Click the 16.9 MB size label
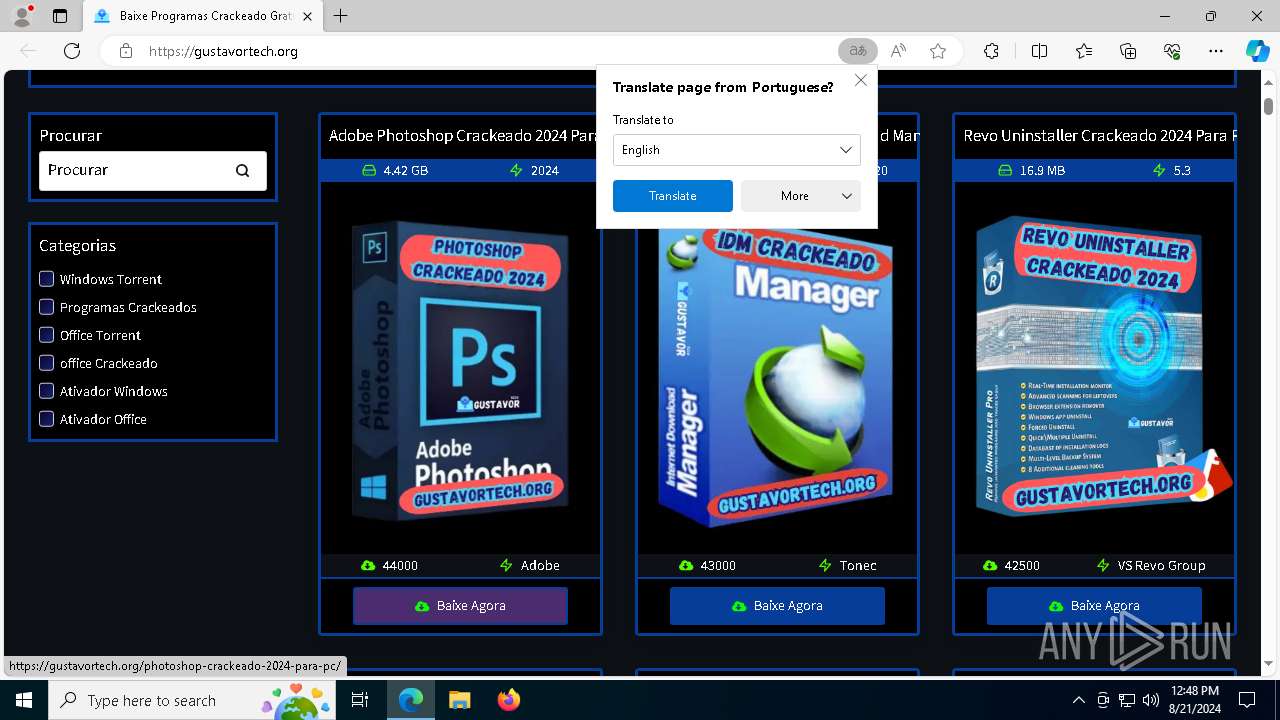 pyautogui.click(x=1042, y=171)
